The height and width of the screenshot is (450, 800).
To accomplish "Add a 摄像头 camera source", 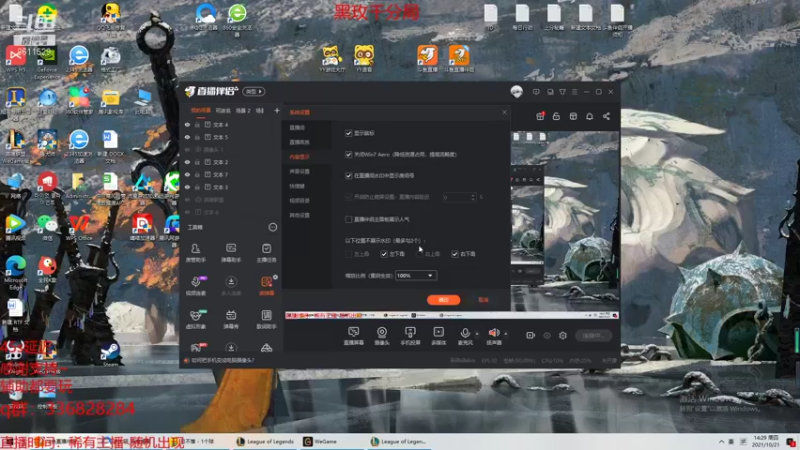I will click(x=382, y=336).
